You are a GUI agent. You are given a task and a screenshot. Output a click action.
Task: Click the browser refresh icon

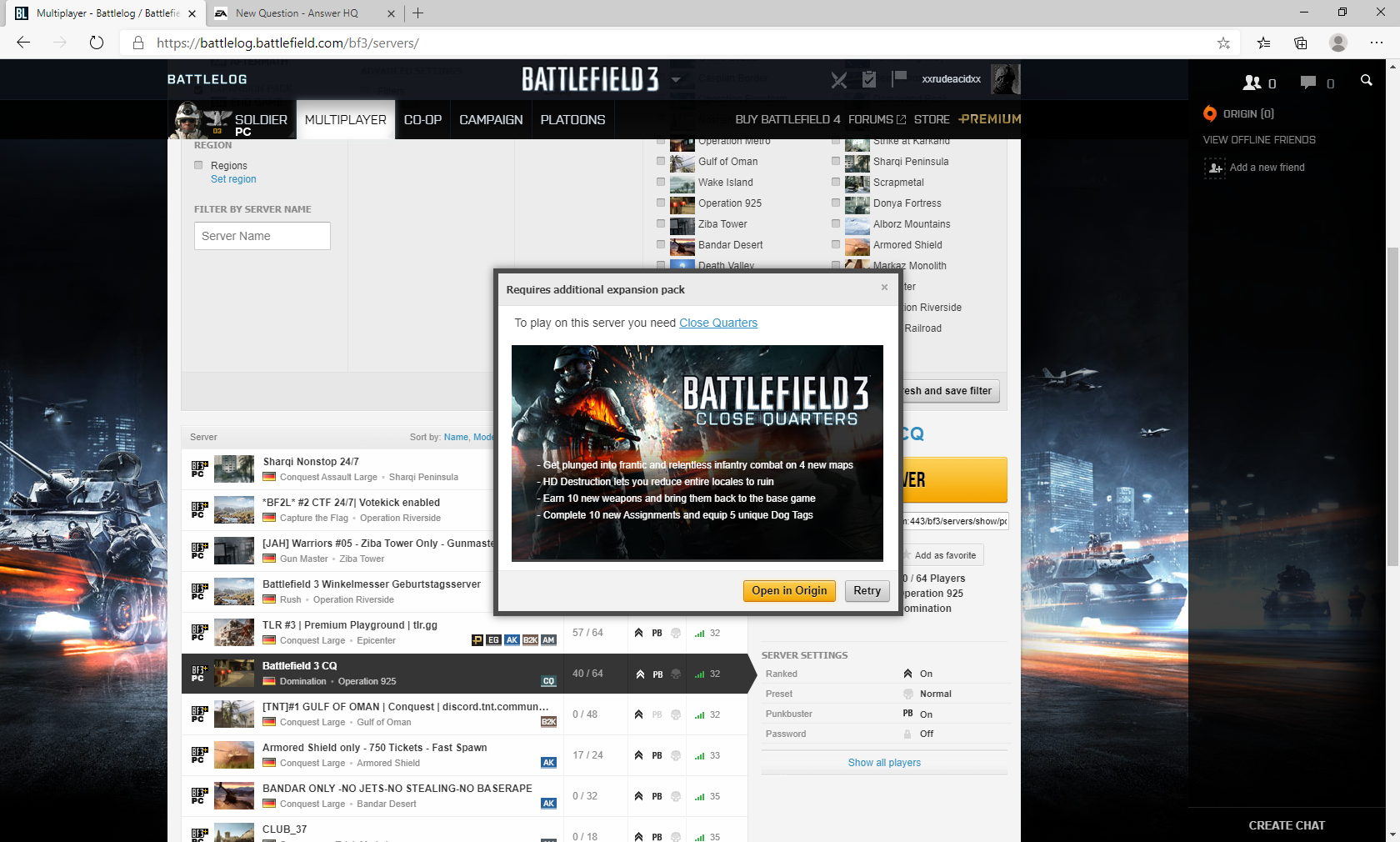click(x=97, y=43)
